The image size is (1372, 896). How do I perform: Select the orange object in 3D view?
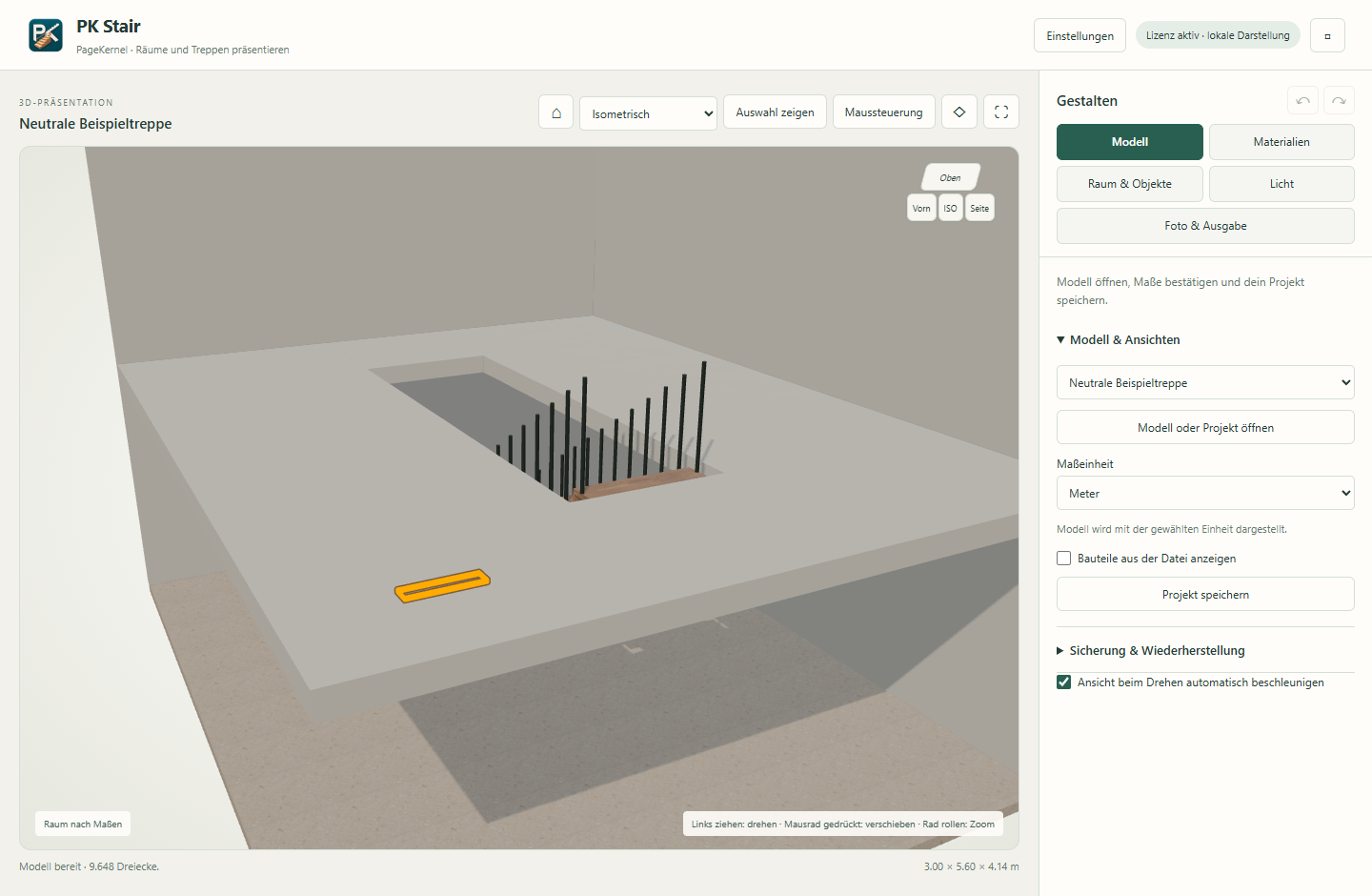point(442,585)
